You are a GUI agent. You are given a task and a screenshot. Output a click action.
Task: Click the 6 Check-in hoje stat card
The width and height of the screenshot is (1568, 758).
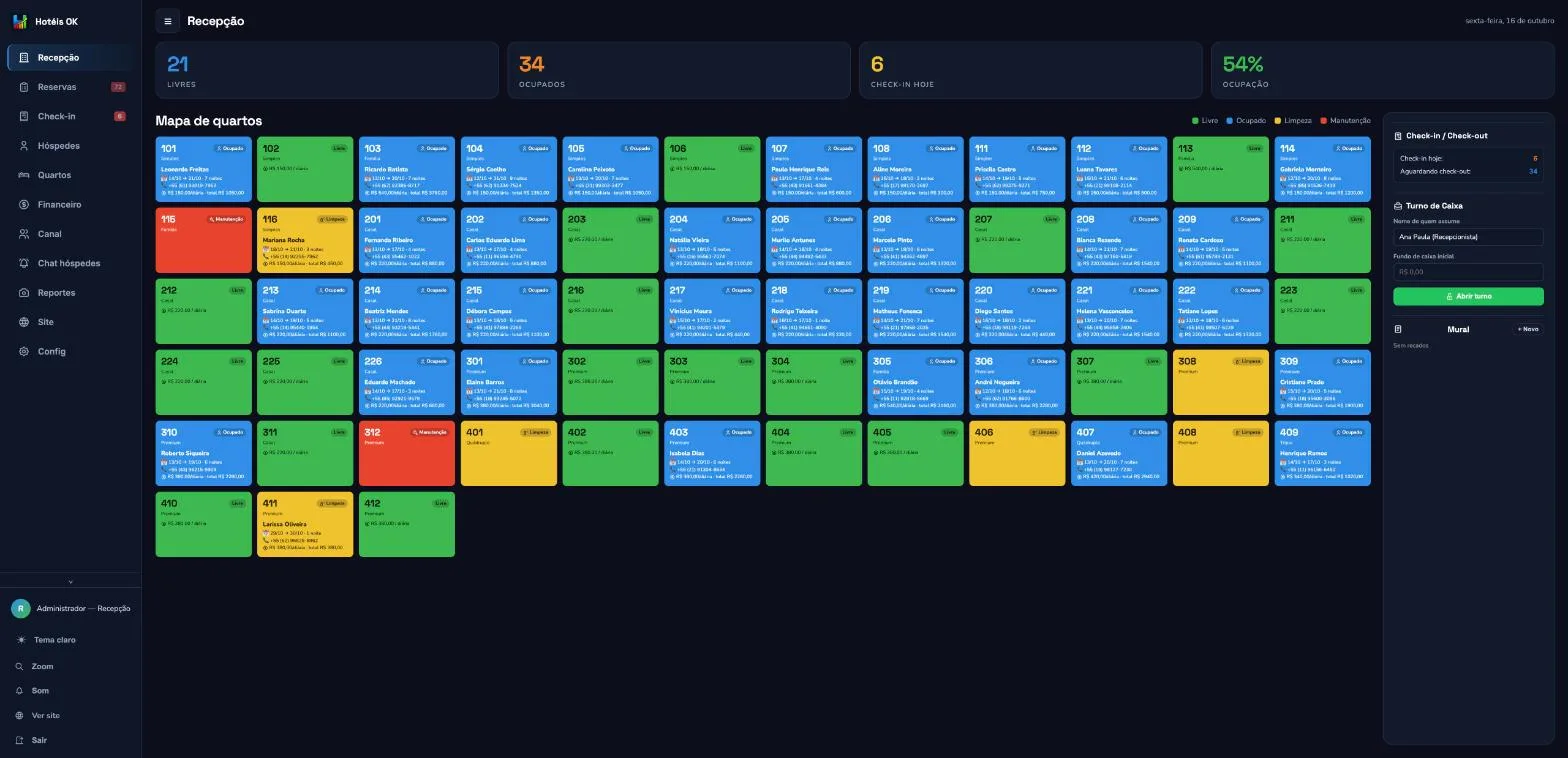click(1030, 70)
